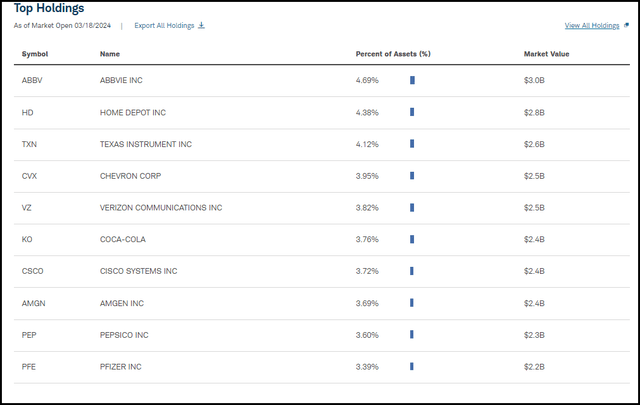Screen dimensions: 640x405
Task: Click the Symbol column header
Action: coord(35,54)
